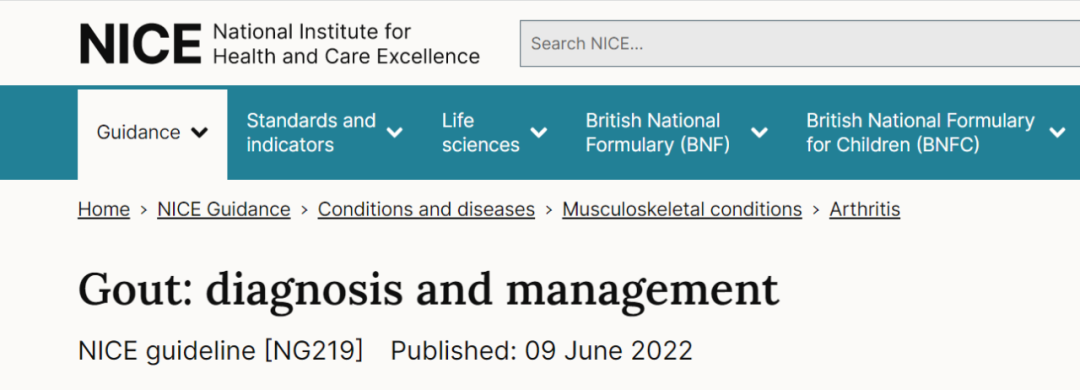
Task: Expand the chevron beside Life sciences
Action: tap(539, 132)
